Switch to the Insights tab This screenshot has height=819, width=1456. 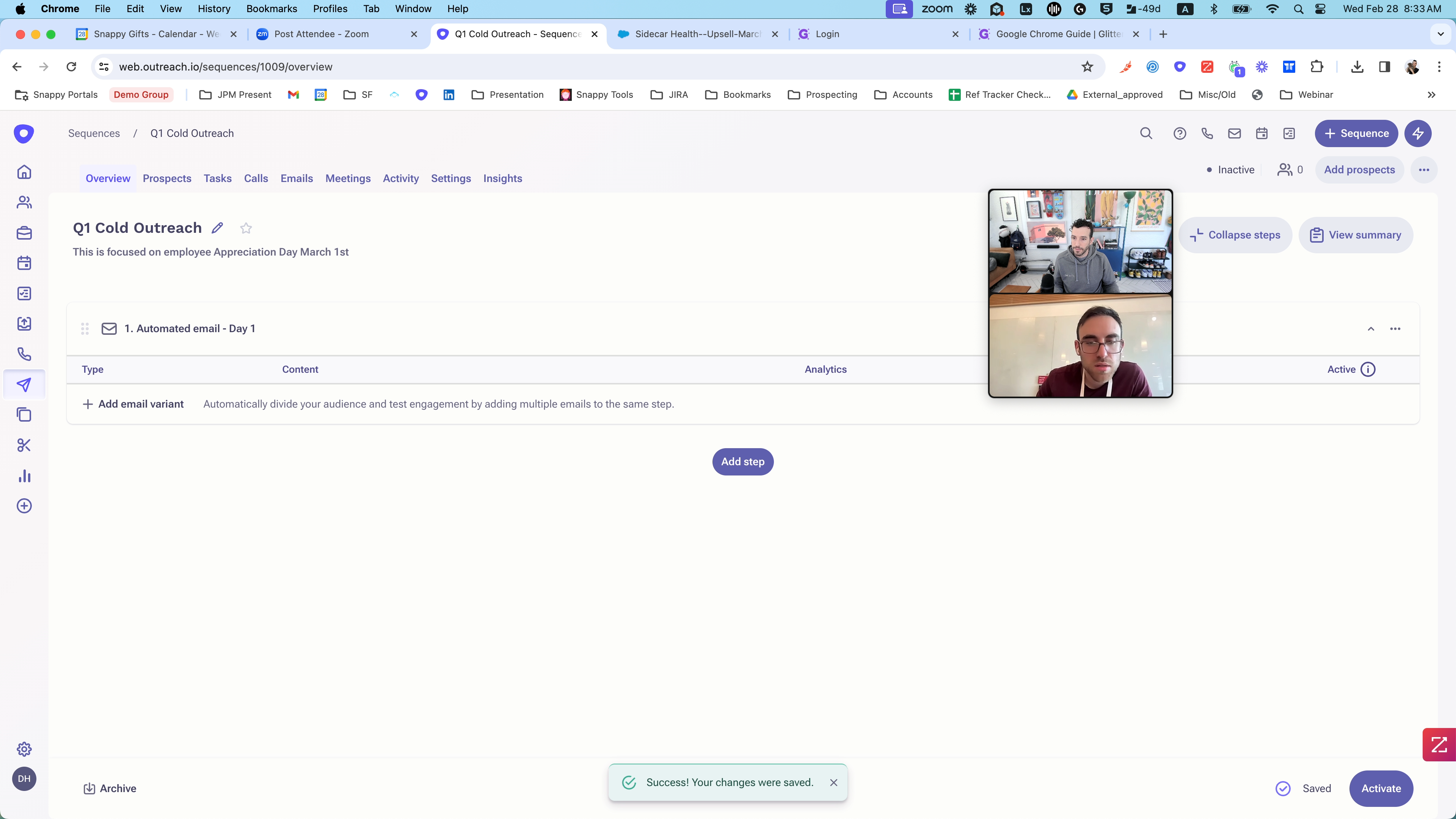(502, 179)
